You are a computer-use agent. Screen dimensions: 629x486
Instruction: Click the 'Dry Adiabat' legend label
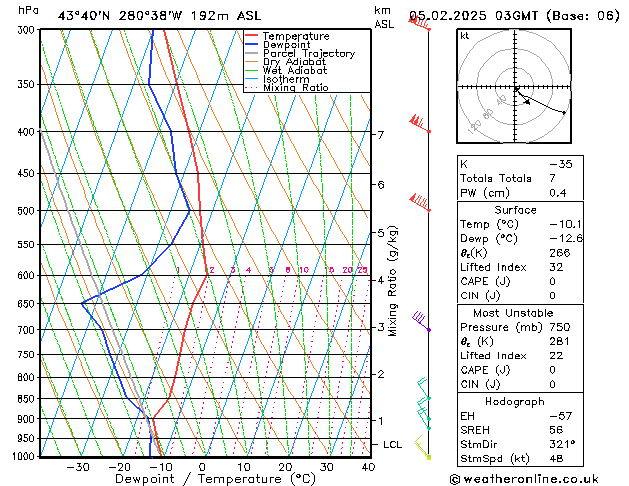click(x=294, y=62)
